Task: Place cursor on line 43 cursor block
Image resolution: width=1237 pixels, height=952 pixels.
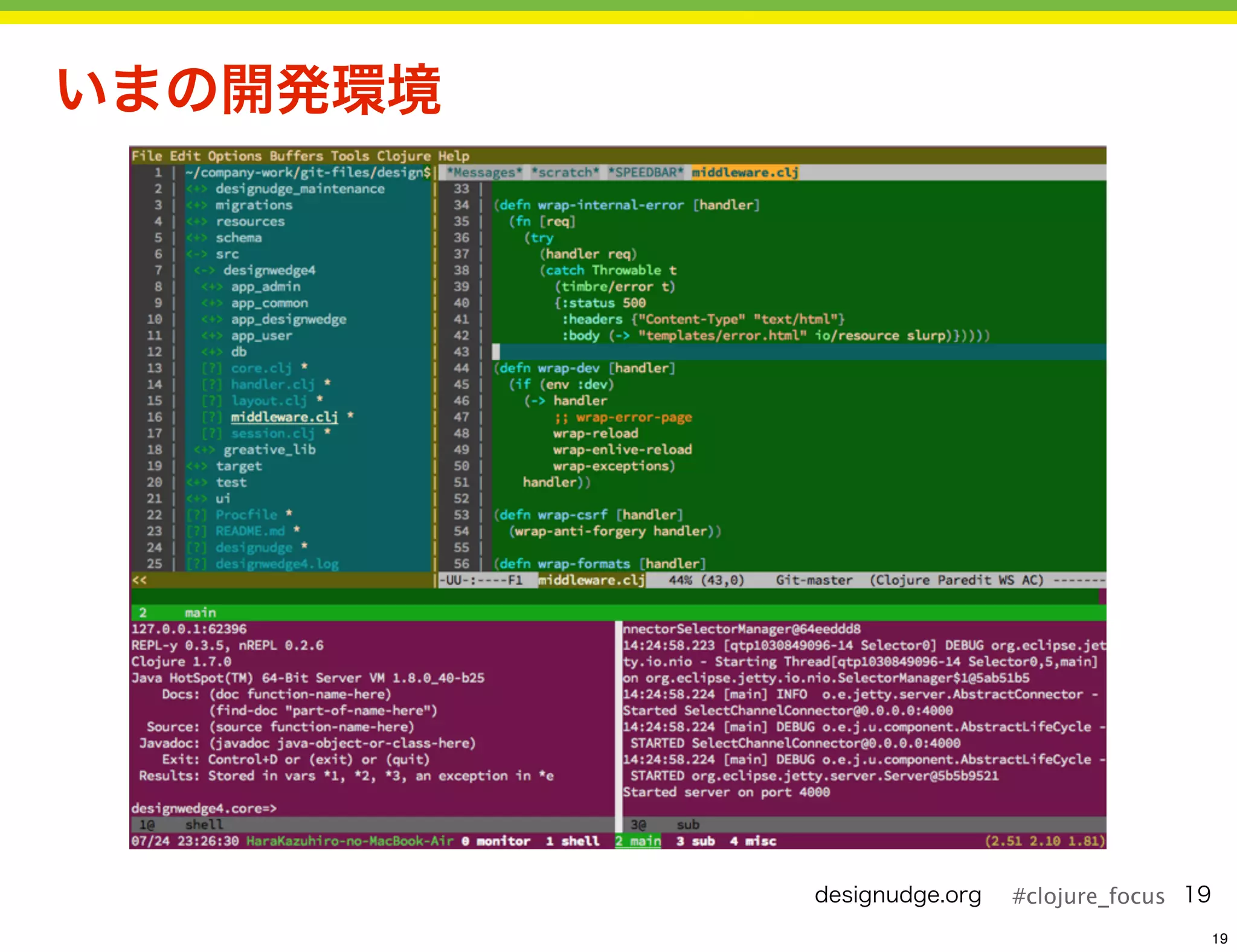Action: point(496,352)
